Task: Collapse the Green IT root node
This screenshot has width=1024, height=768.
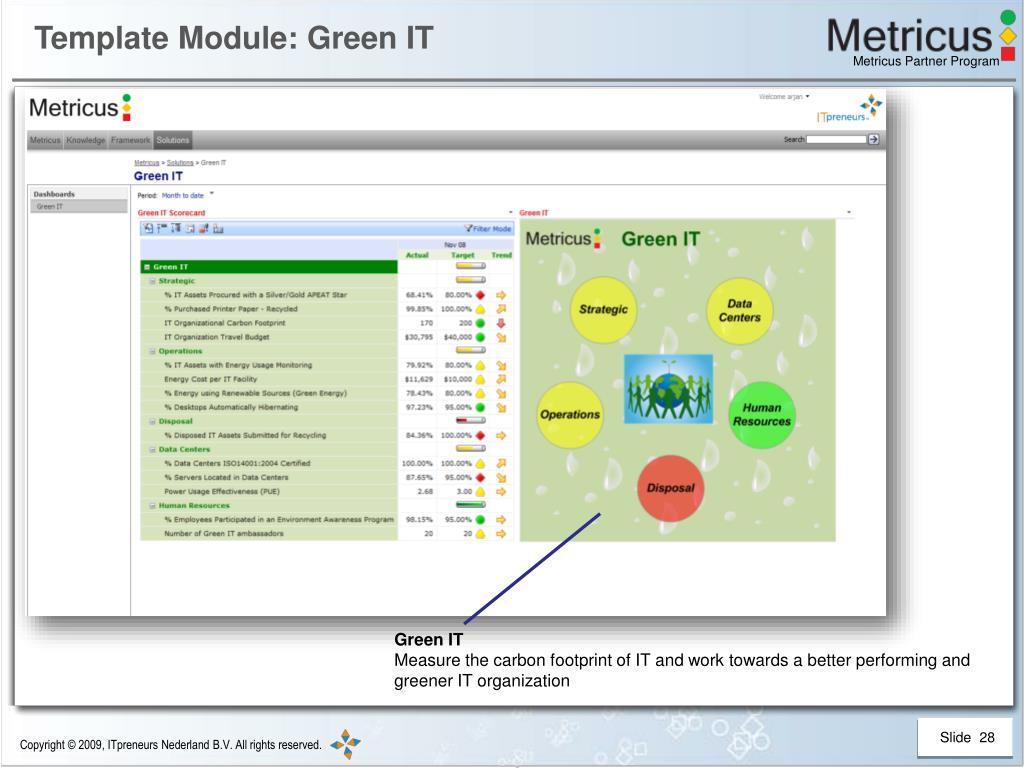Action: tap(147, 267)
